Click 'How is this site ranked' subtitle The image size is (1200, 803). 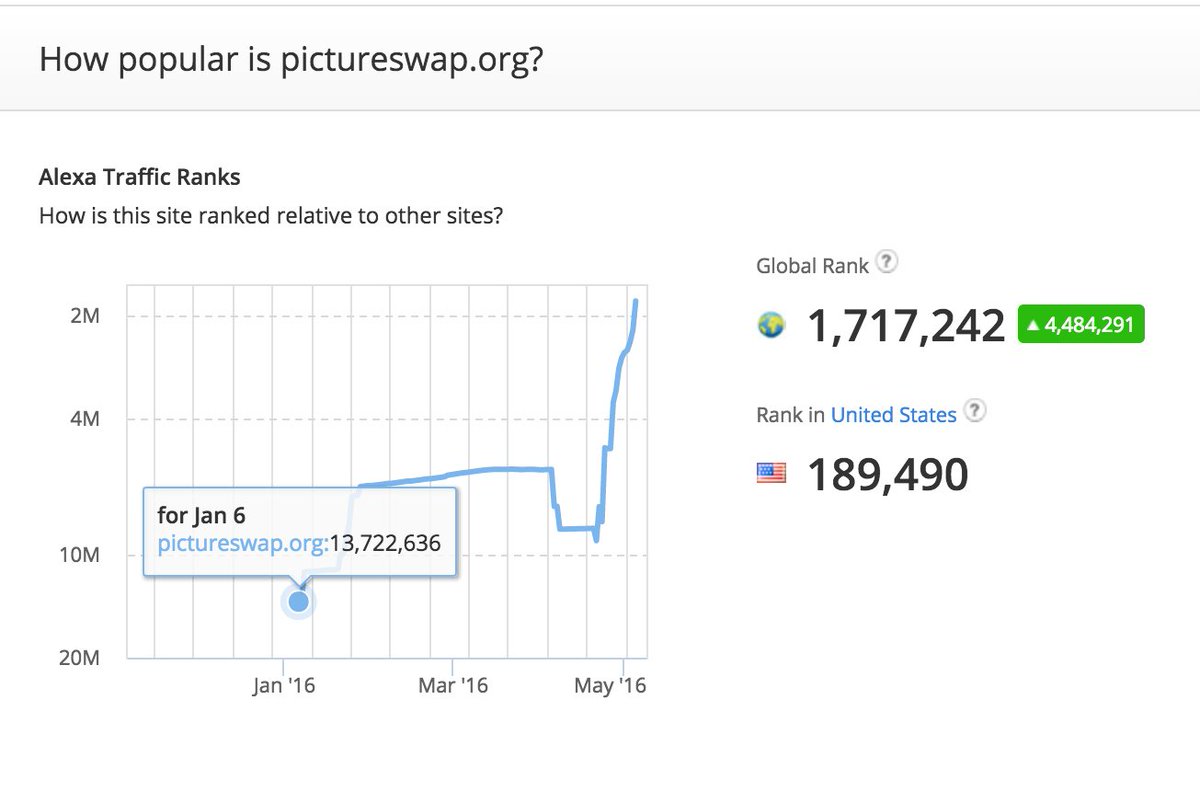tap(270, 215)
